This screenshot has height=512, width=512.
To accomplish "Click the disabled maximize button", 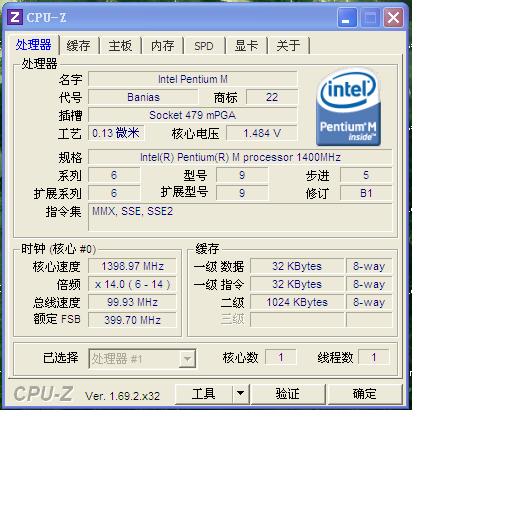I will pos(370,18).
